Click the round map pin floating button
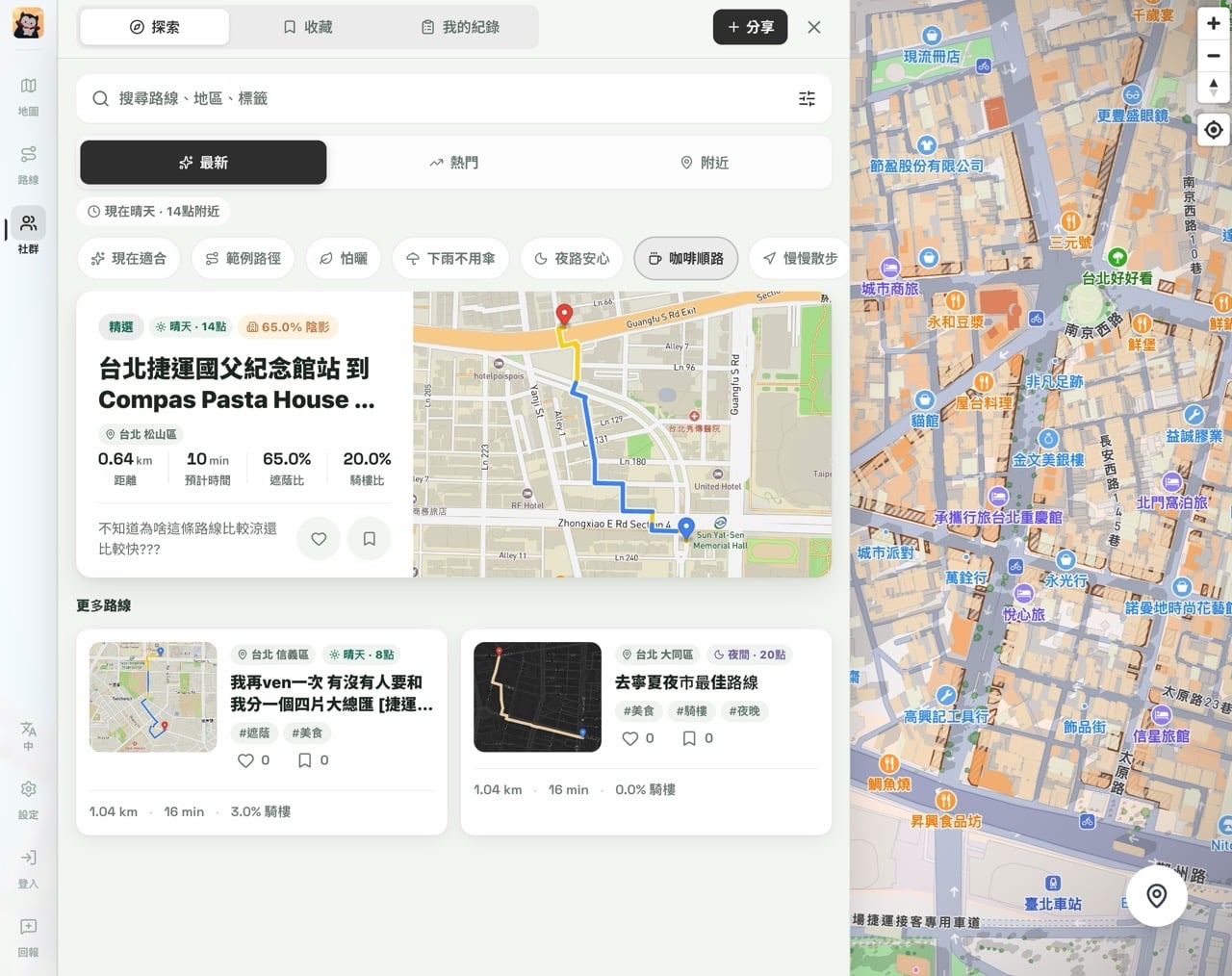The height and width of the screenshot is (976, 1232). point(1156,896)
